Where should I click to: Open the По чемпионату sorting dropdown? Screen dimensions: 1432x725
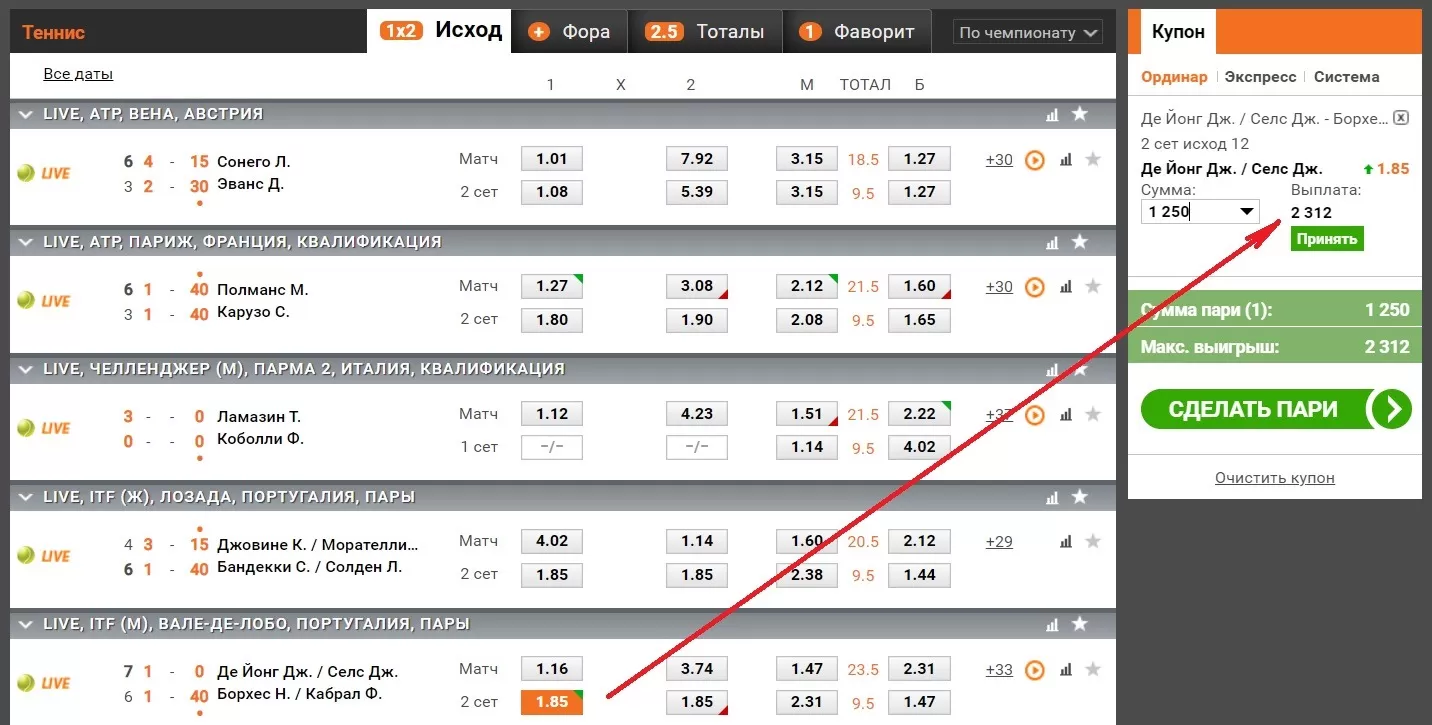point(1028,33)
